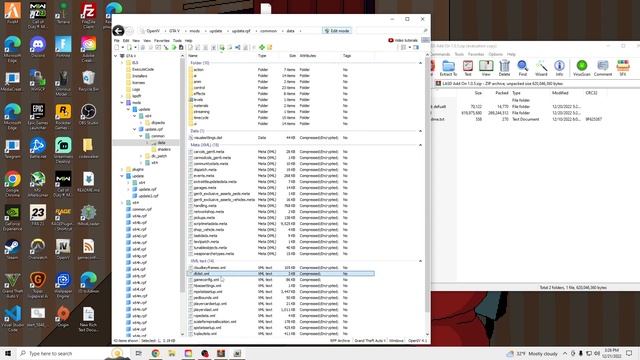
Task: Open Windows Start menu
Action: click(x=8, y=353)
